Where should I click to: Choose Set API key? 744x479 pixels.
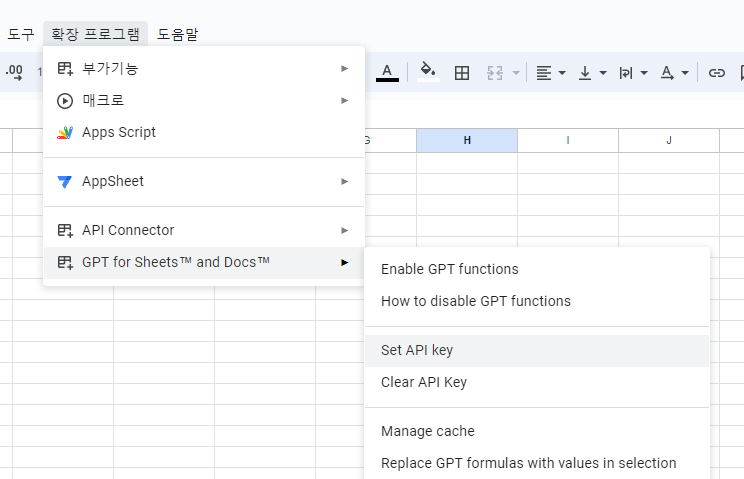537,350
